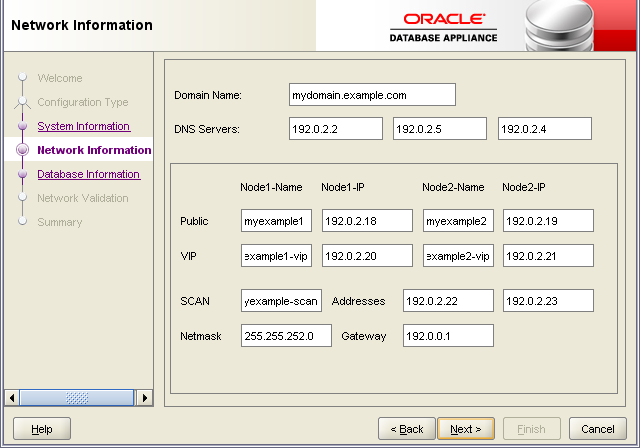Go Back to previous page
Viewport: 640px width, 448px height.
407,429
